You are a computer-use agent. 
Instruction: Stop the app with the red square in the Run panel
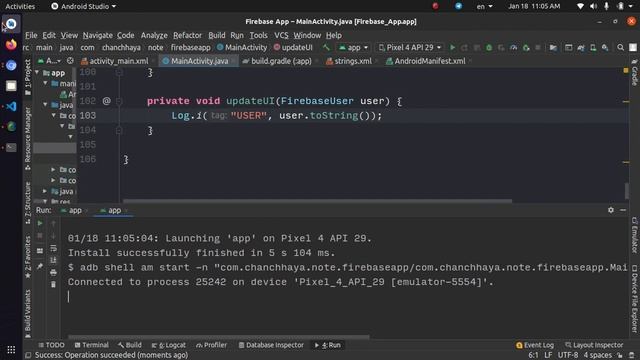click(40, 236)
